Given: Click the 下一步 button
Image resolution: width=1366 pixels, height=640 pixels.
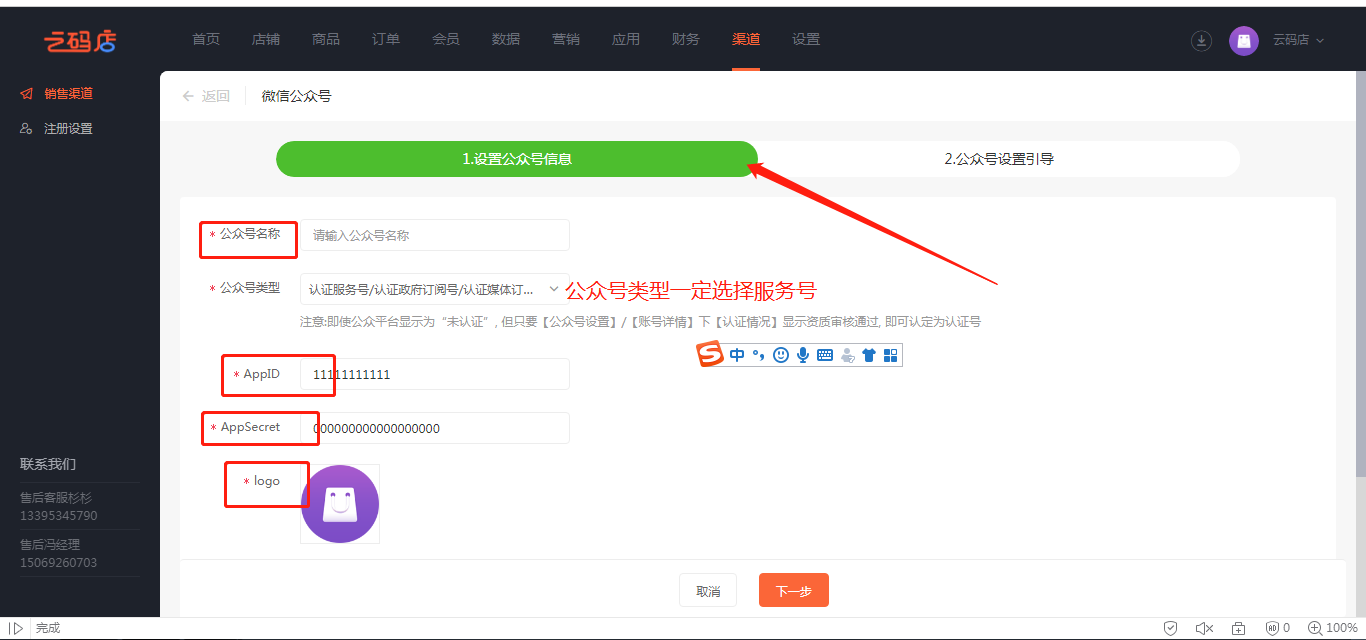Looking at the screenshot, I should click(793, 591).
